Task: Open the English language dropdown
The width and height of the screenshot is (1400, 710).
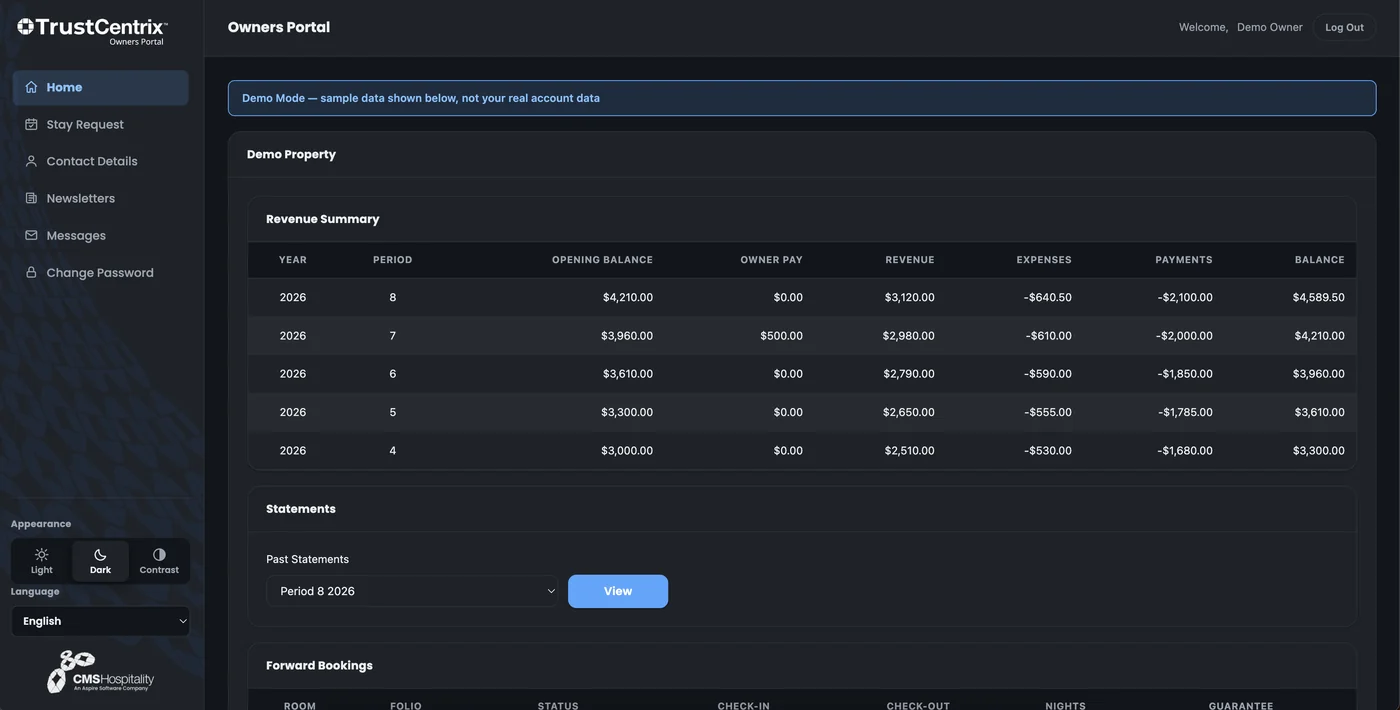Action: point(100,621)
